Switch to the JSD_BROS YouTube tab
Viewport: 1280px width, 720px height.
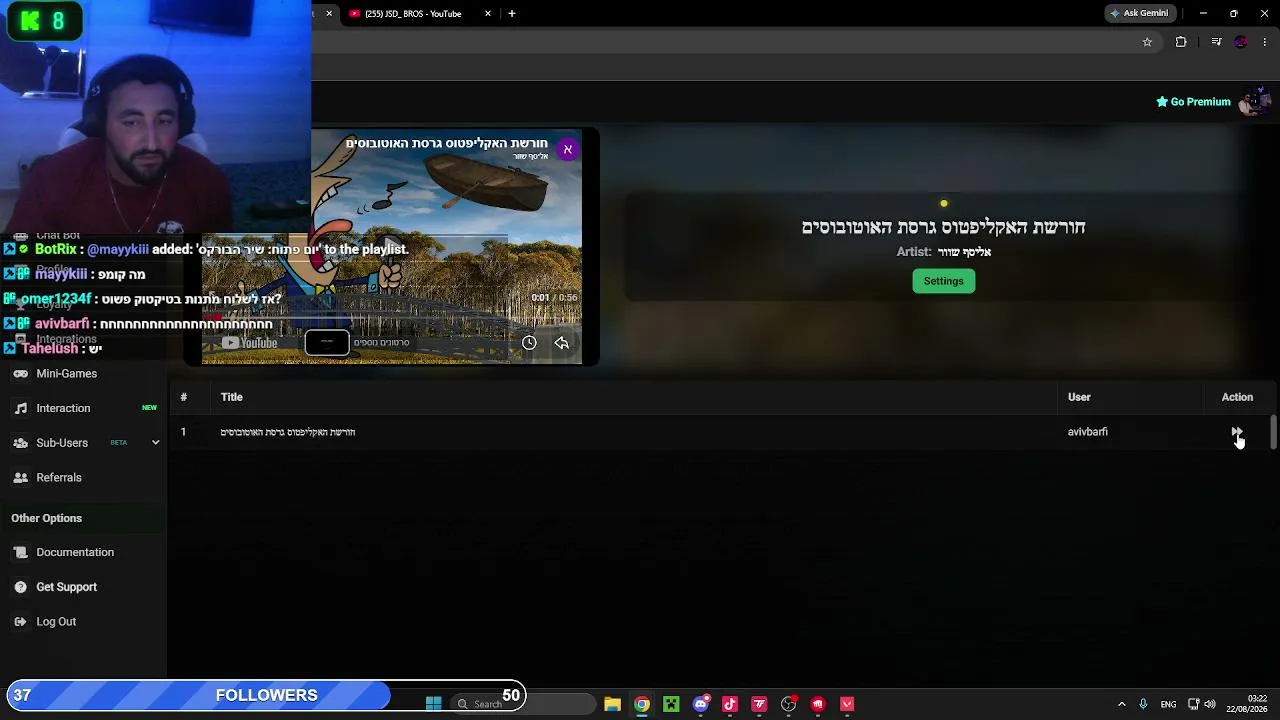413,14
